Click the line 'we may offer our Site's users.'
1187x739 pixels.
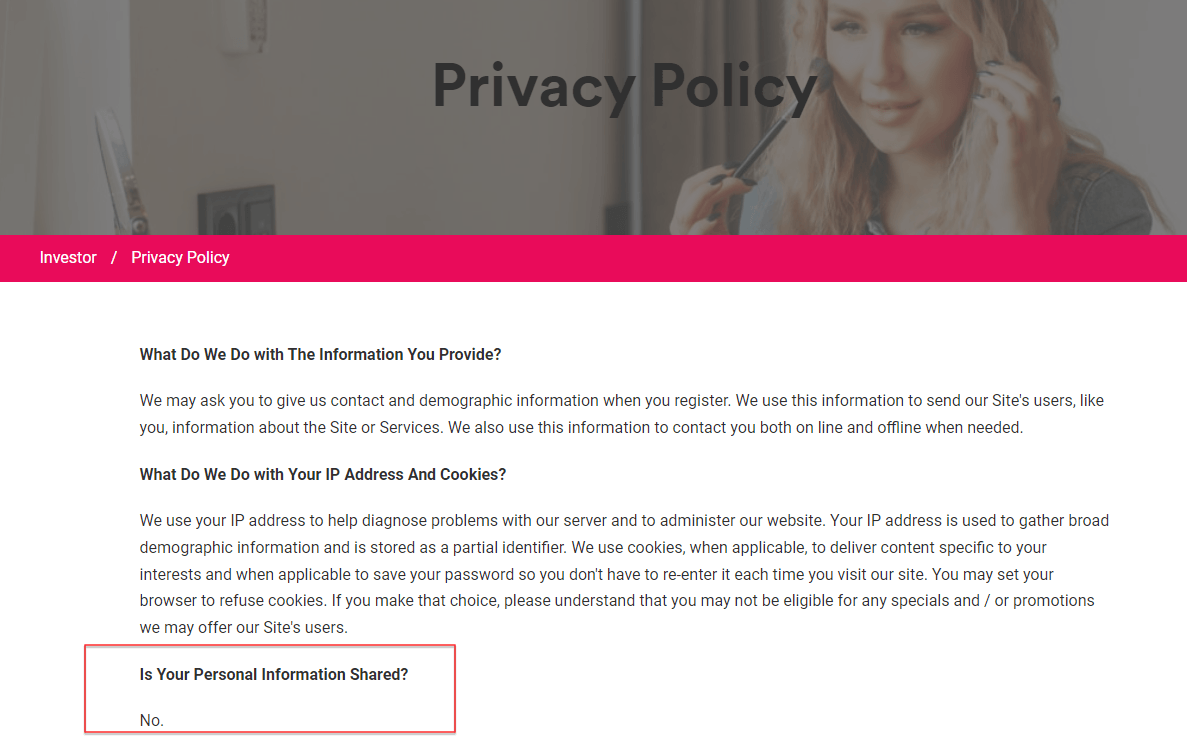coord(243,628)
